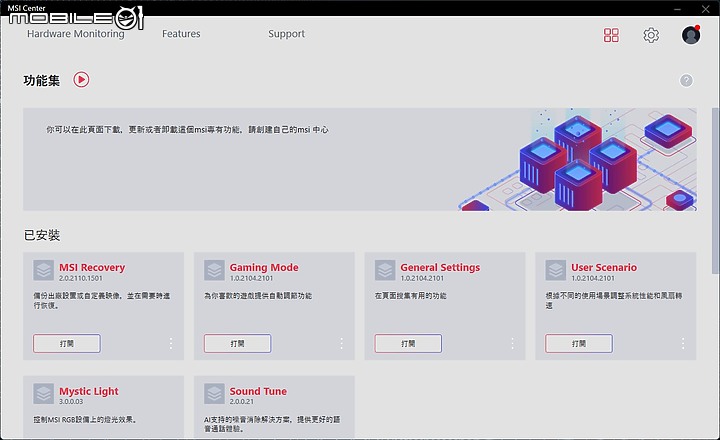The height and width of the screenshot is (440, 720).
Task: Open Gaming Mode with its 打開 button
Action: (237, 343)
